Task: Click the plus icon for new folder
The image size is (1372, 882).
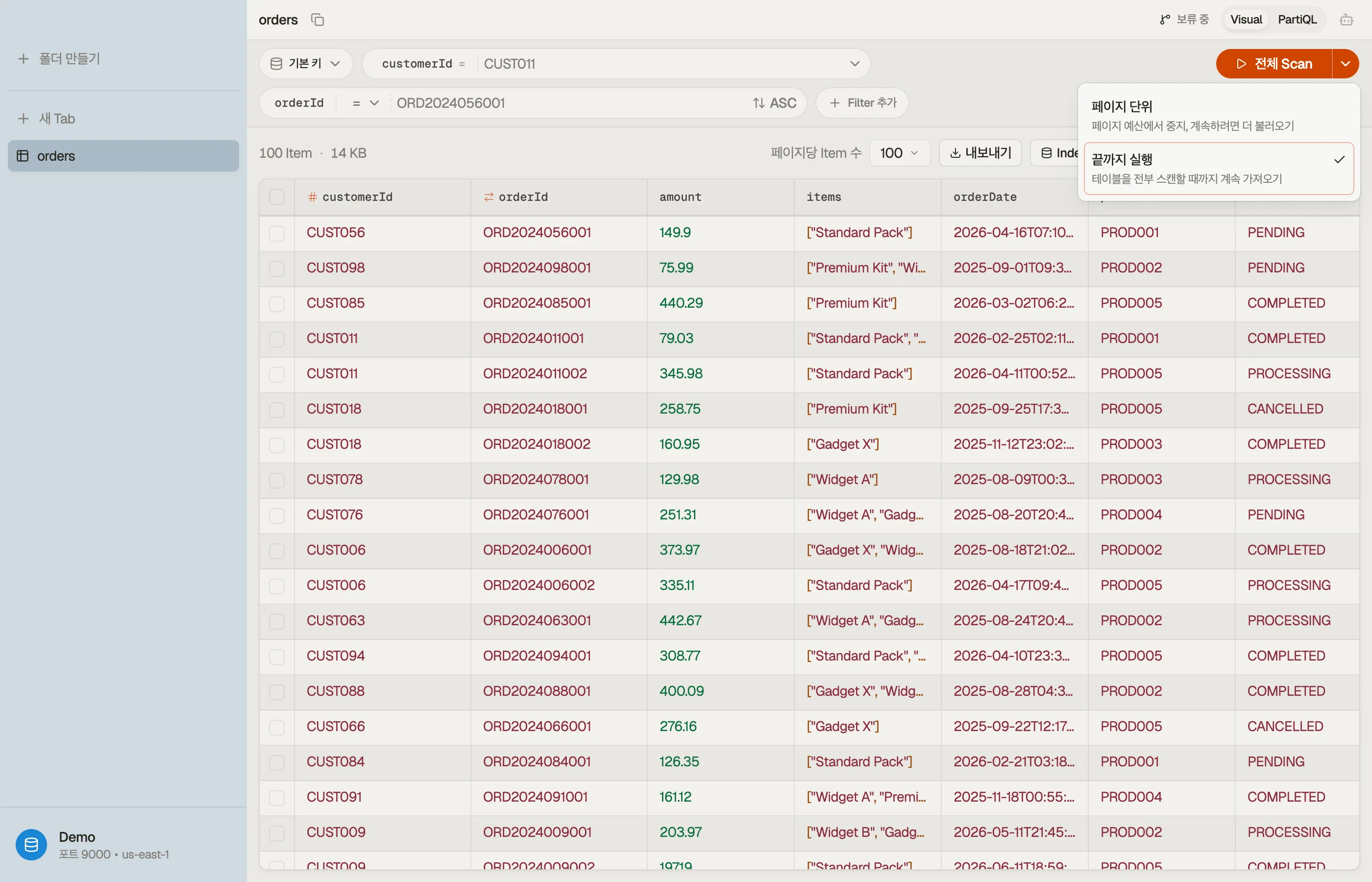Action: click(24, 58)
